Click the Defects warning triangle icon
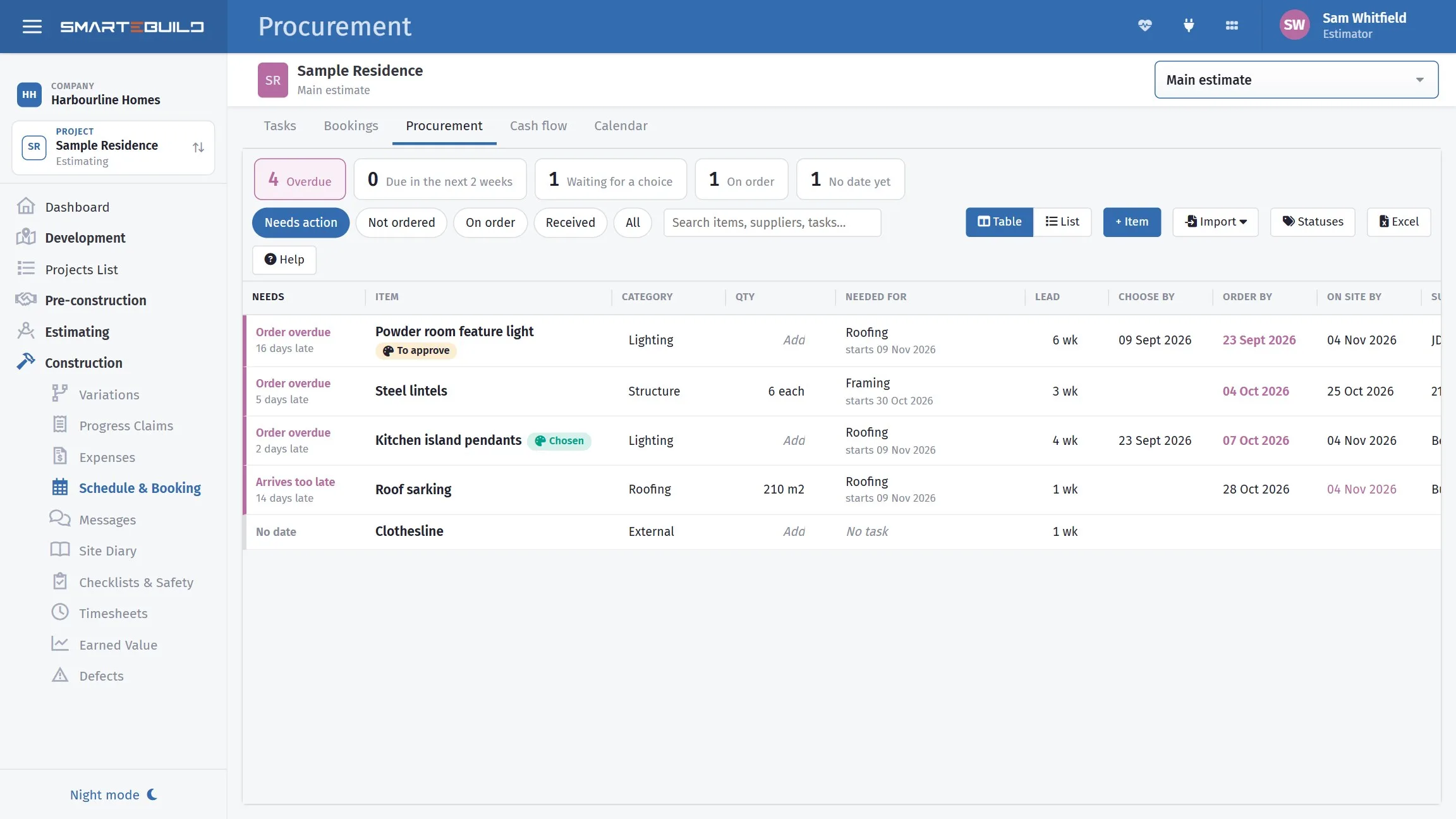 60,676
